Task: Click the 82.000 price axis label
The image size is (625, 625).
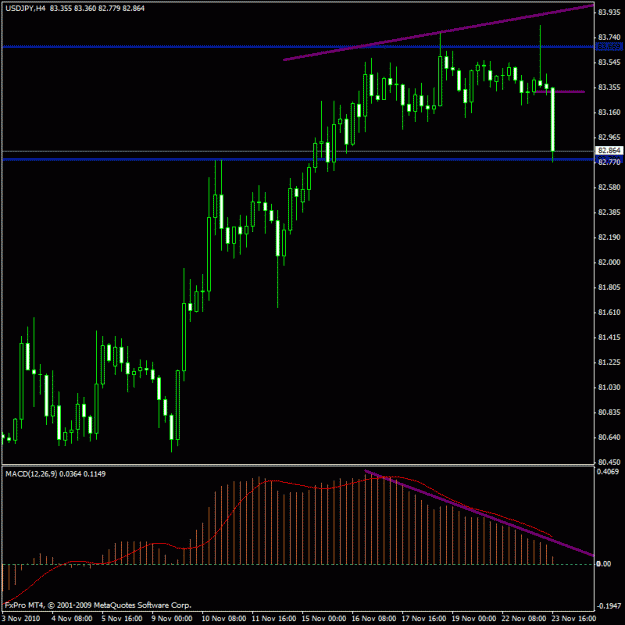Action: 609,262
